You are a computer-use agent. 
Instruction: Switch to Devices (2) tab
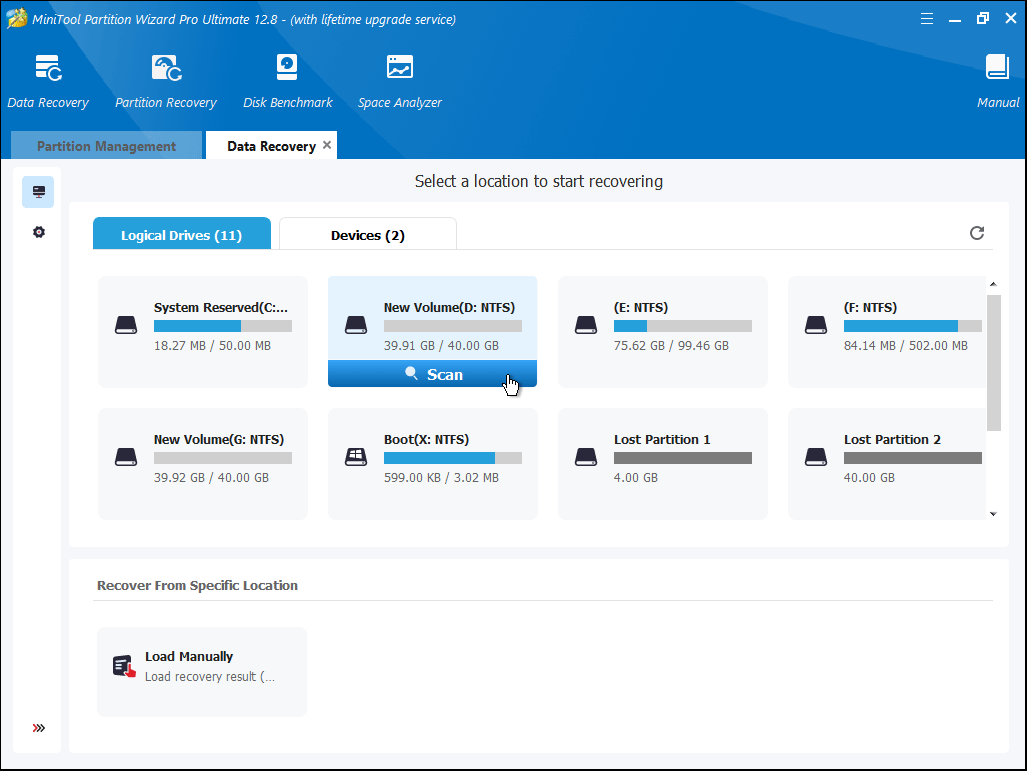(367, 234)
